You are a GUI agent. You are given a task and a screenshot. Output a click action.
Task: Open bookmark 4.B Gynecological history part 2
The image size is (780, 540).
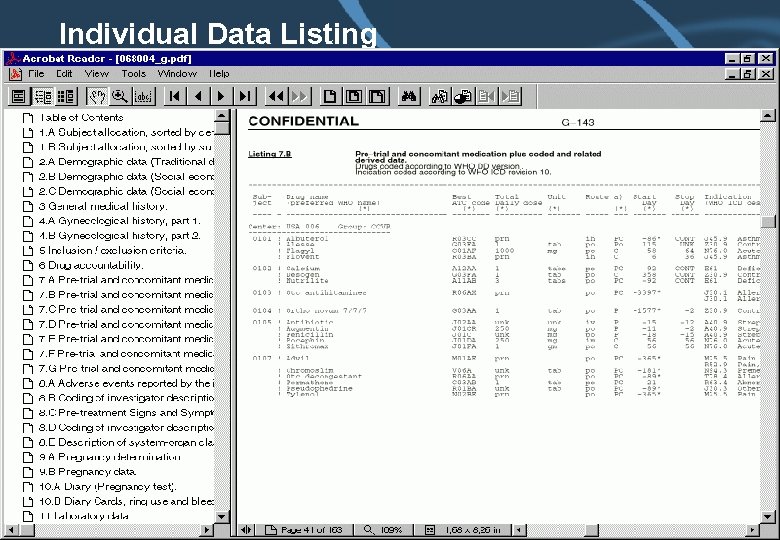click(120, 236)
